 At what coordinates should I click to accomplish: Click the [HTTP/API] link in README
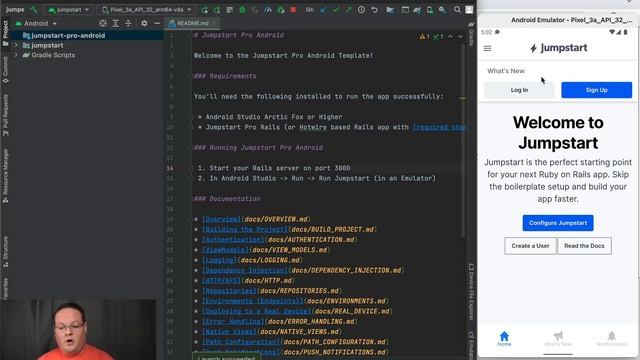pos(221,280)
